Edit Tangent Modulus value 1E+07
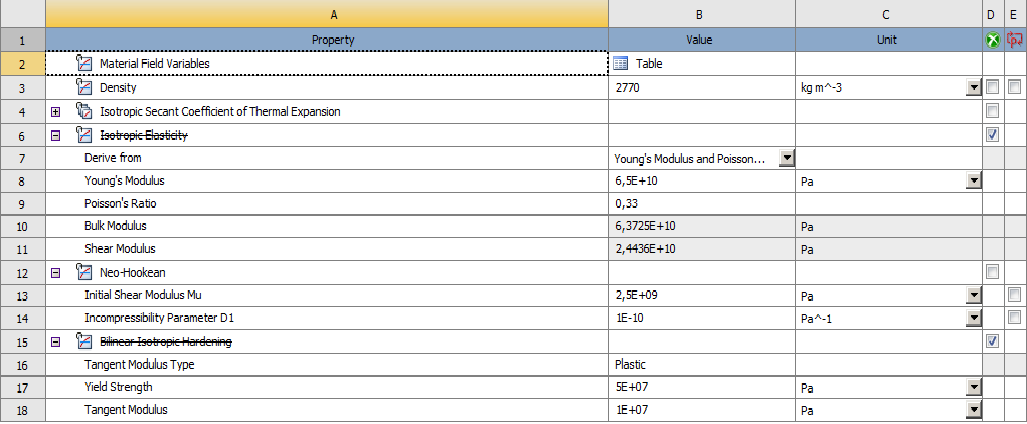 pyautogui.click(x=702, y=410)
